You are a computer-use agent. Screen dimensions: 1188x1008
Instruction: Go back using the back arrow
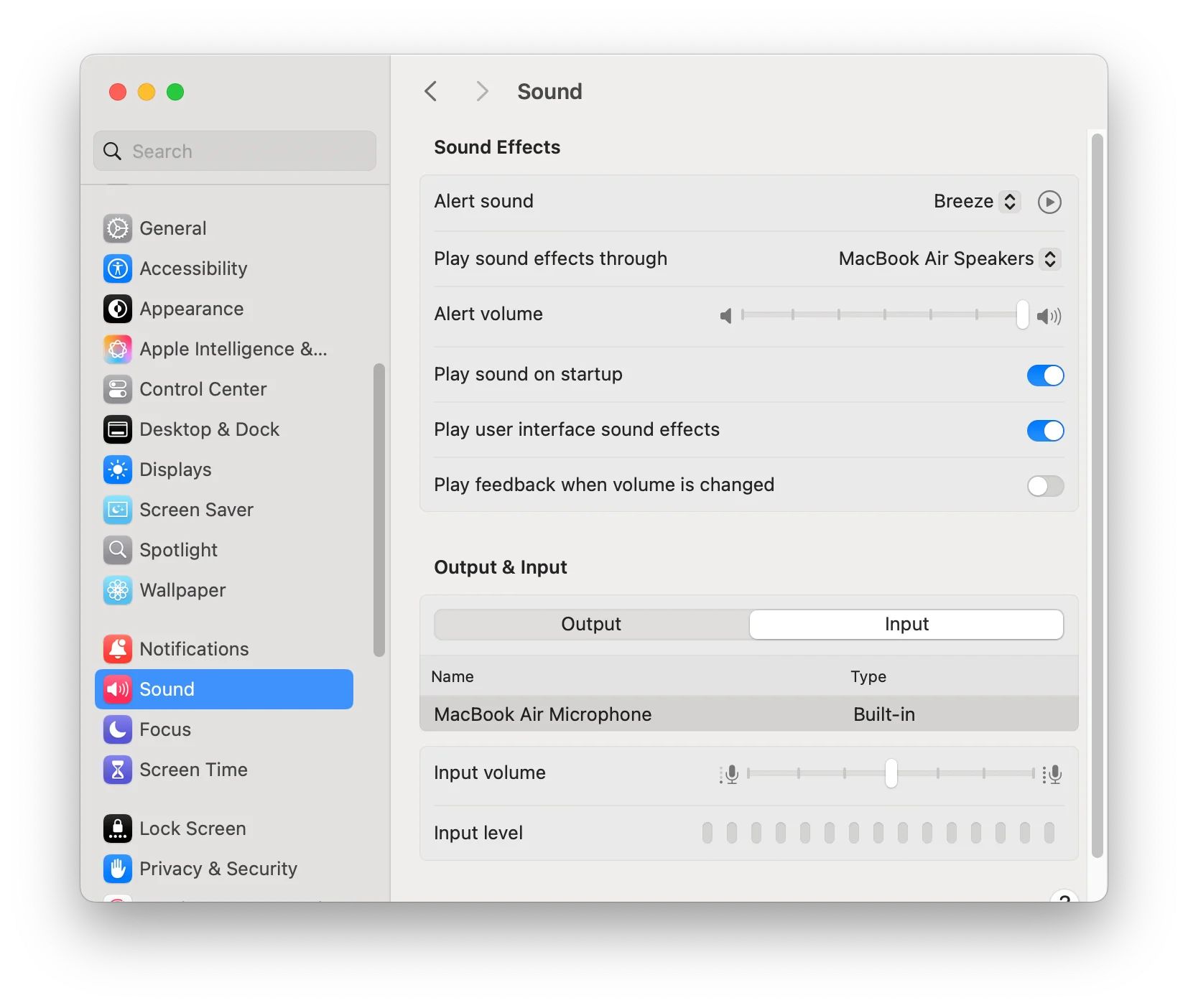click(431, 91)
